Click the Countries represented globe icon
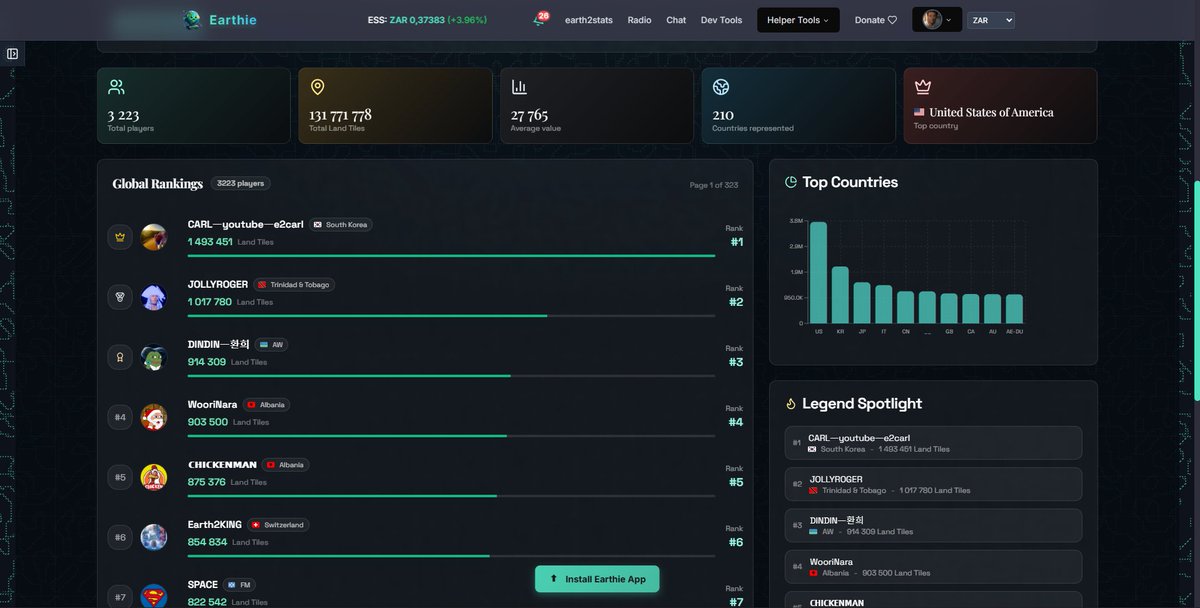 721,87
